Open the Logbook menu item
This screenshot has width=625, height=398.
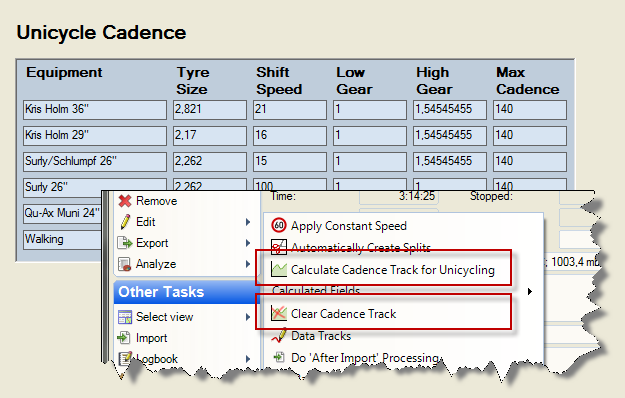157,359
